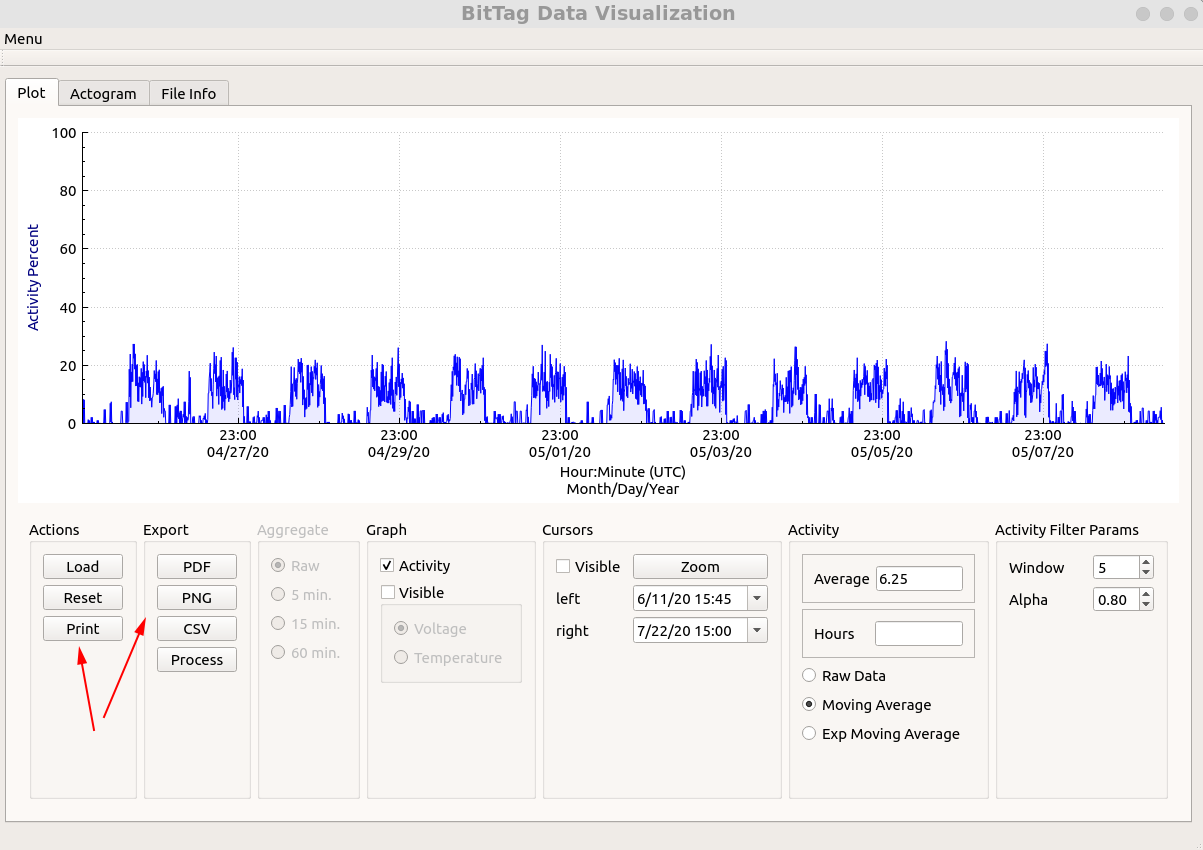The image size is (1203, 850).
Task: Click the 04/27/20 date tick label
Action: [x=238, y=452]
